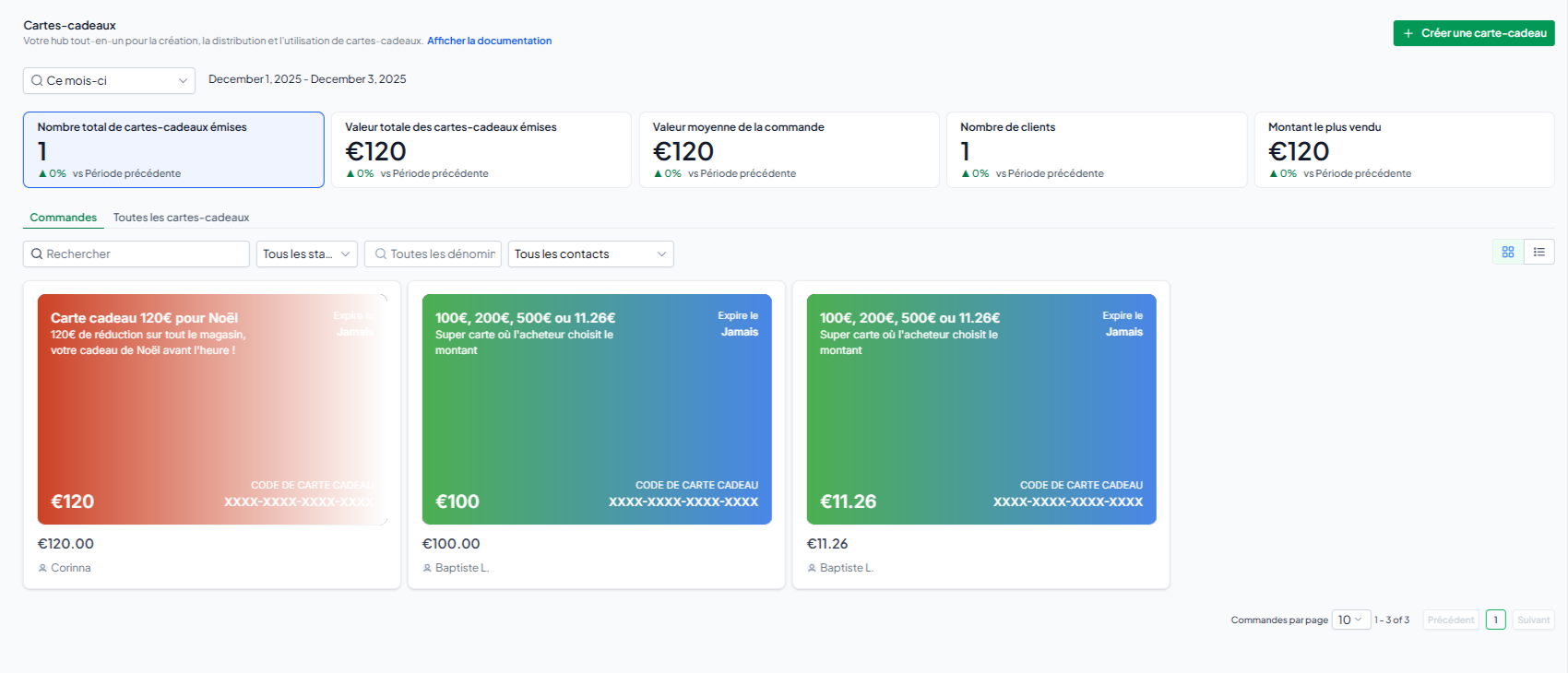The height and width of the screenshot is (673, 1568).
Task: Select the Nombre de clients stat card
Action: (1097, 149)
